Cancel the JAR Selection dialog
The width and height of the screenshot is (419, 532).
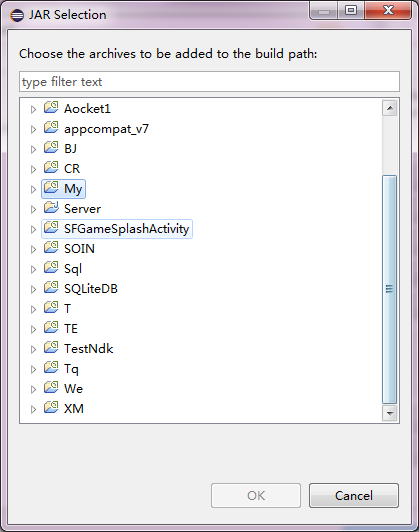[x=354, y=496]
